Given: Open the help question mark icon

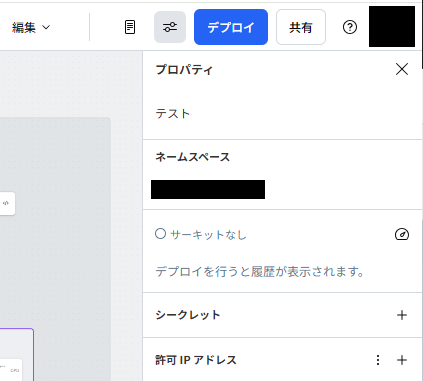Looking at the screenshot, I should 350,27.
